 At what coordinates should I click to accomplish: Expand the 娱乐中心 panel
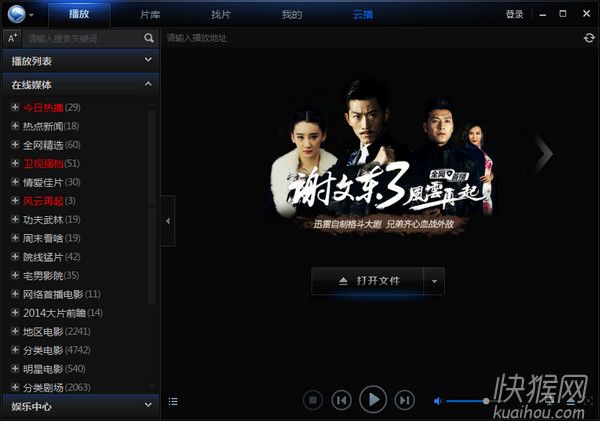81,406
